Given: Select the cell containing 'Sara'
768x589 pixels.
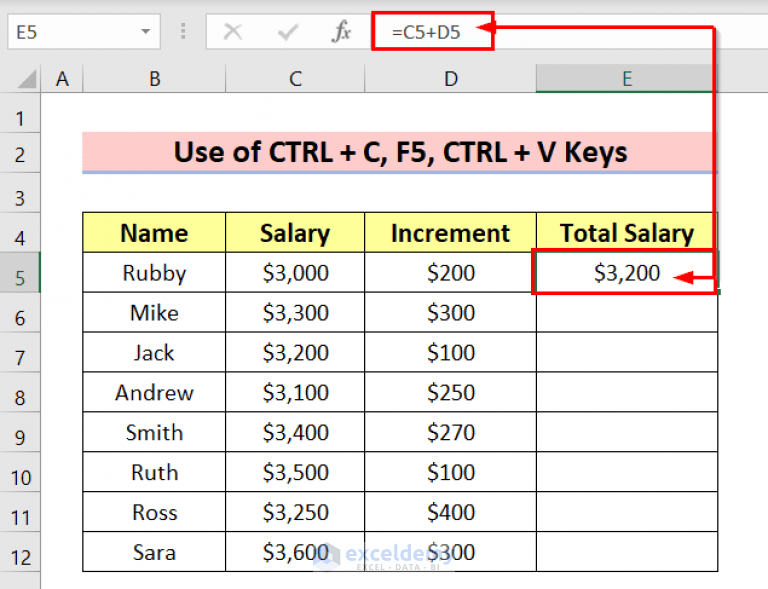Looking at the screenshot, I should point(154,552).
